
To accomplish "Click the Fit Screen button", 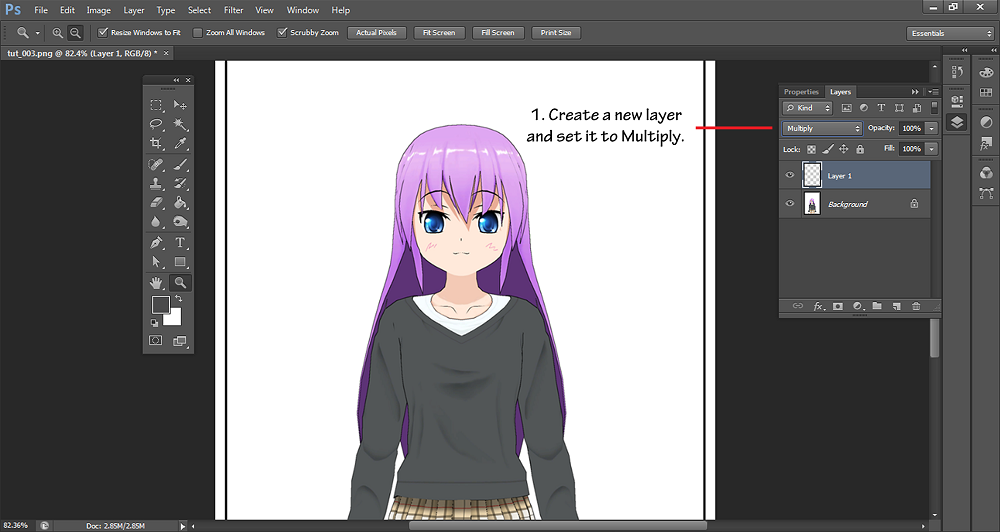I will tap(439, 33).
